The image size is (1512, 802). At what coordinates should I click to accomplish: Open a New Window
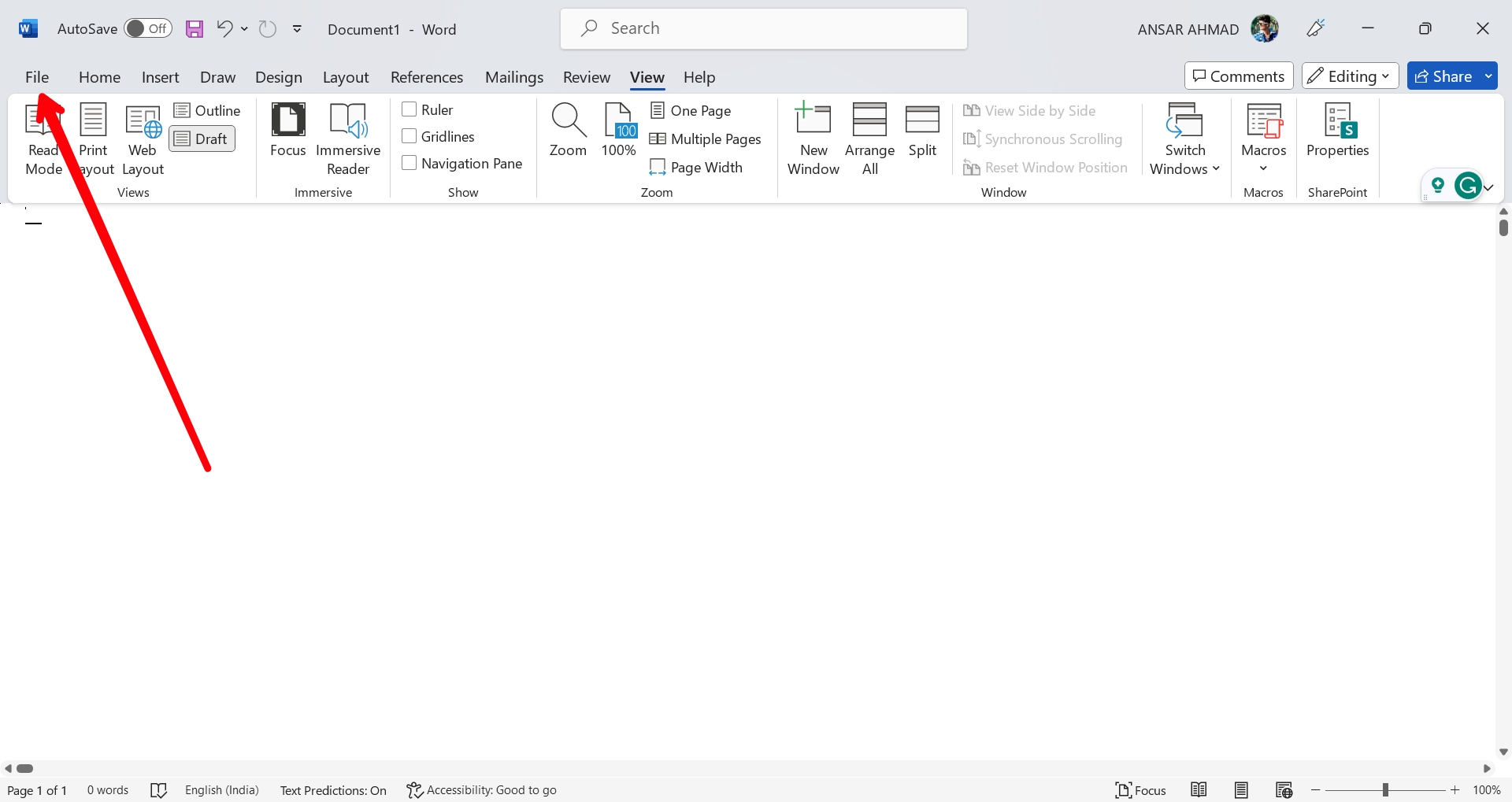pyautogui.click(x=813, y=138)
